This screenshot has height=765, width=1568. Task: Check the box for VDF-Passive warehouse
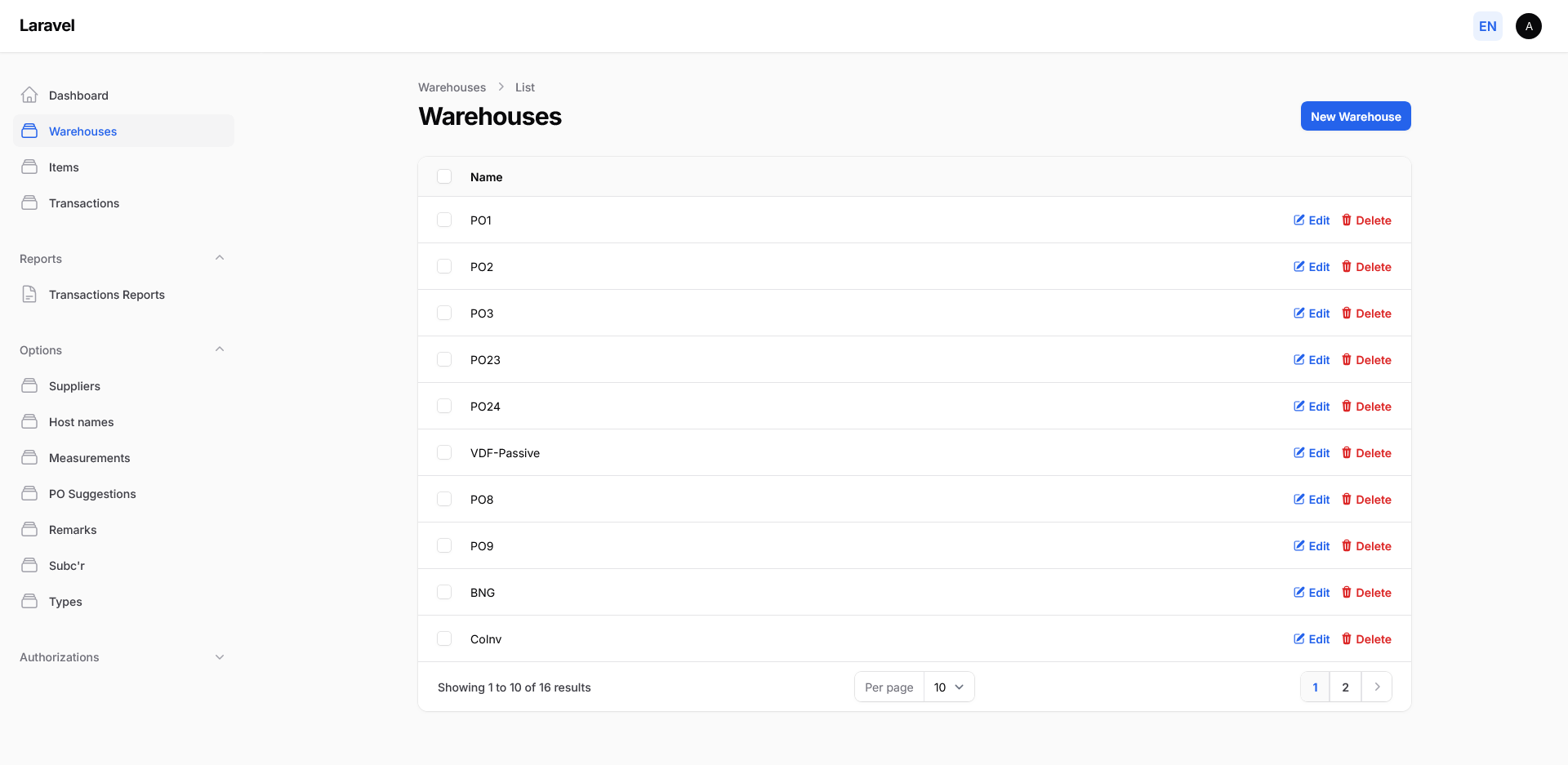(x=444, y=453)
